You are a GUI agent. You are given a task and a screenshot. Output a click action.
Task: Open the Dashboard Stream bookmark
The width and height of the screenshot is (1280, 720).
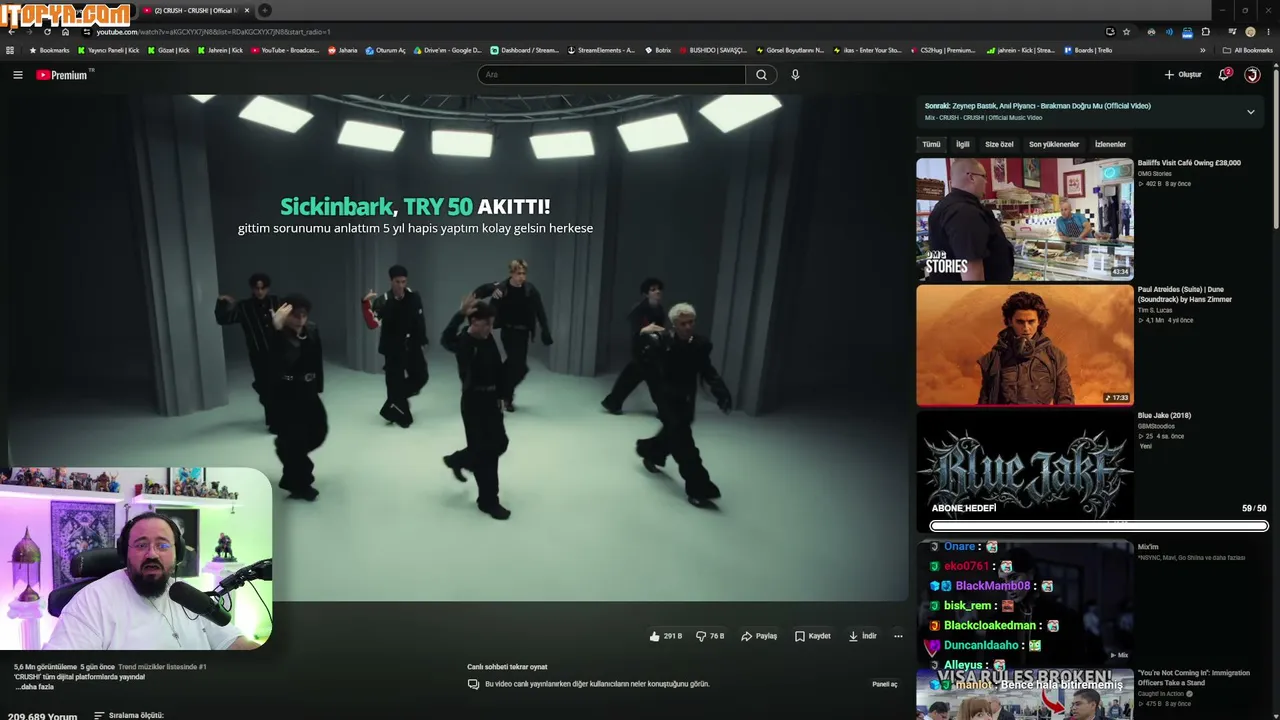click(525, 50)
